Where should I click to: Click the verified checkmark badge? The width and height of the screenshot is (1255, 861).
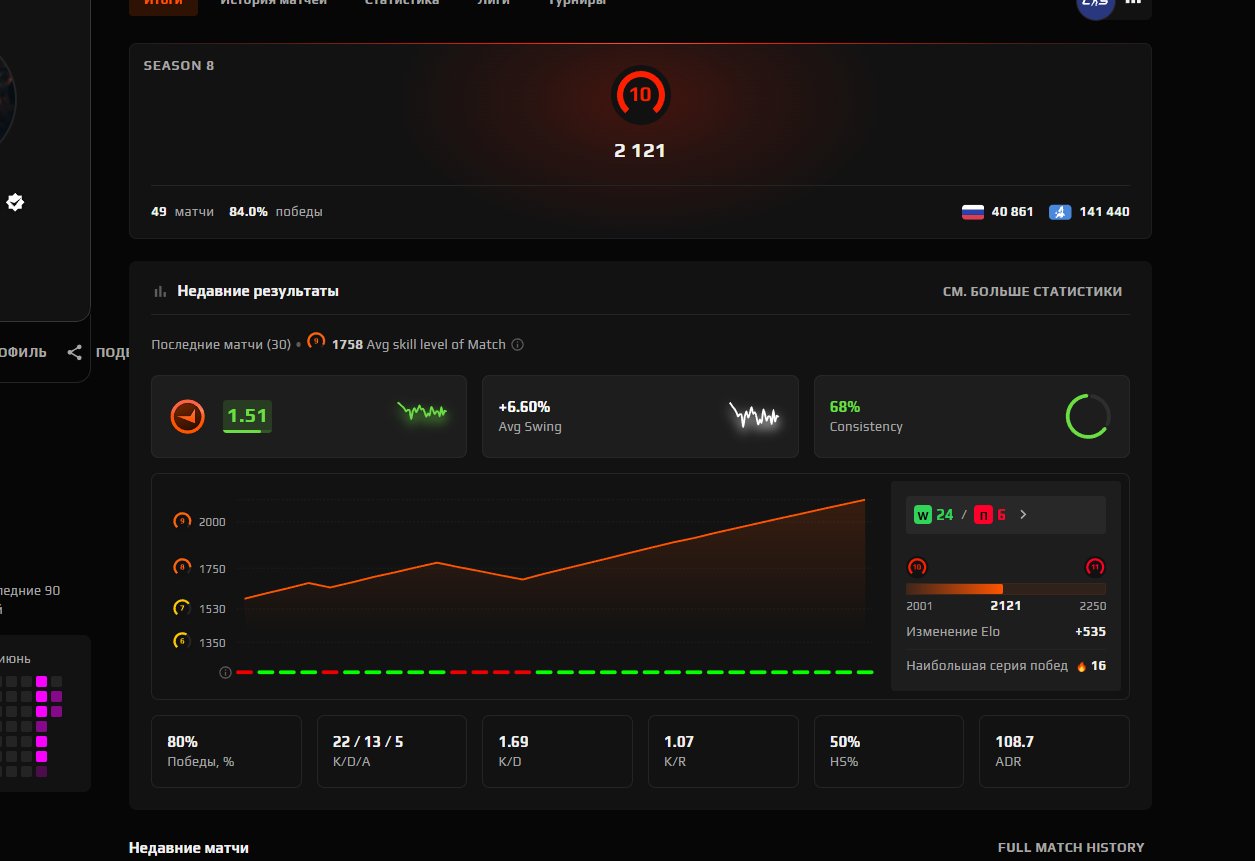pos(15,202)
